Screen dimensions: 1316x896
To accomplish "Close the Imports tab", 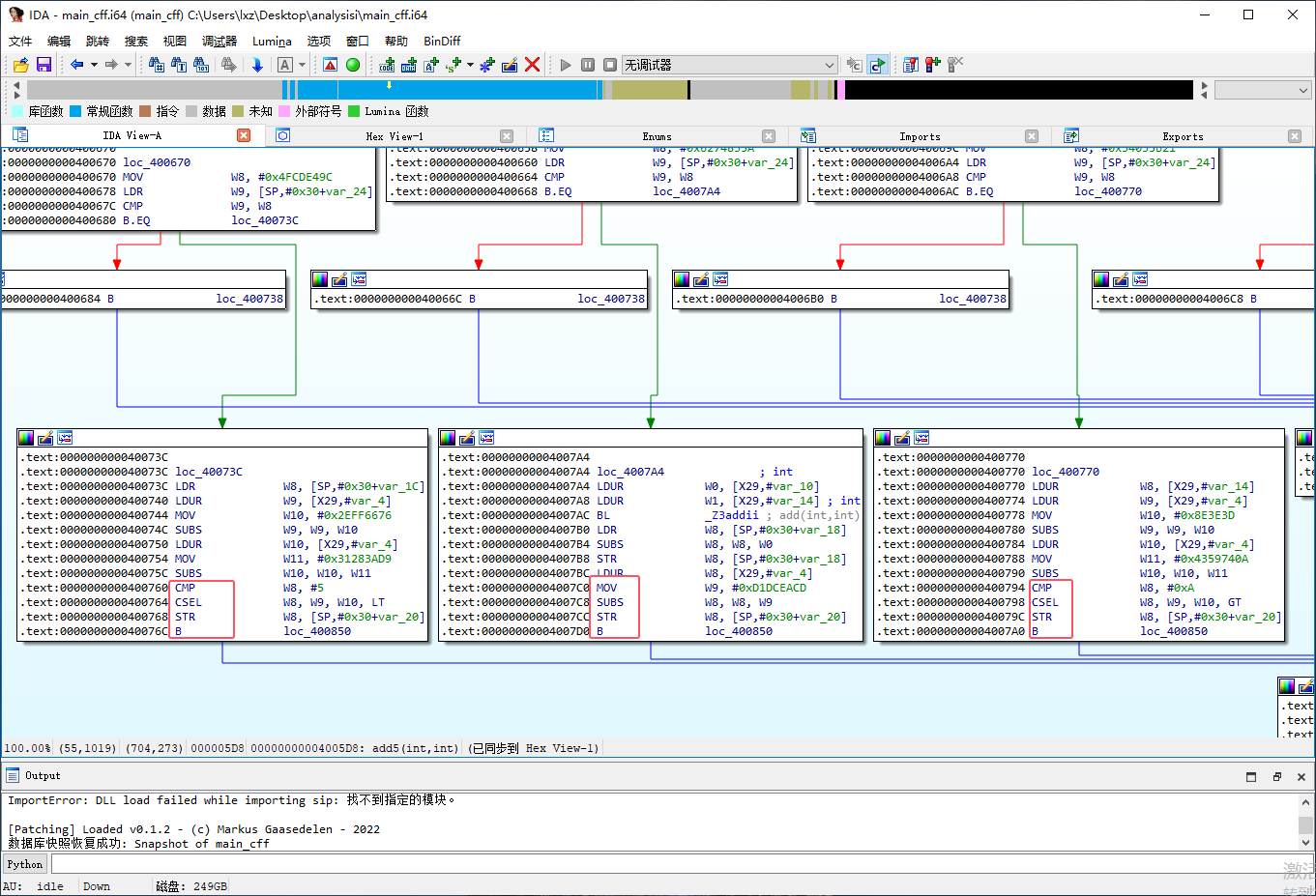I will click(1032, 136).
